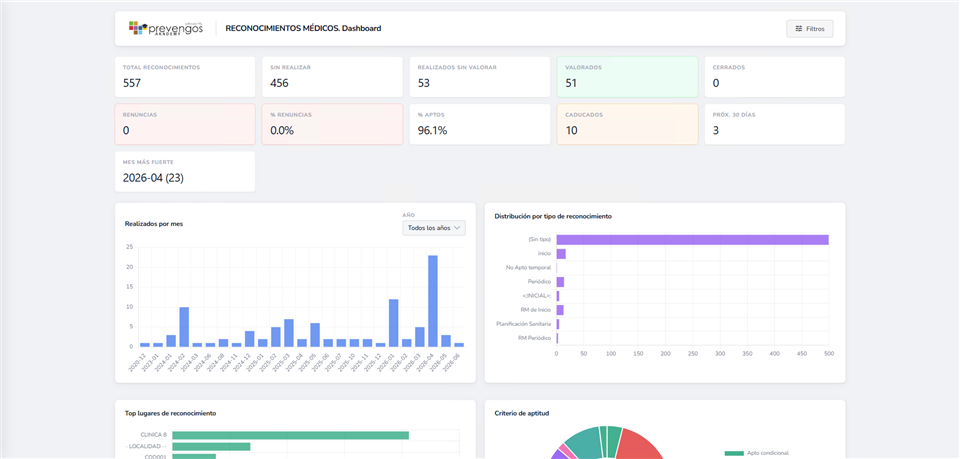Click the orange Caducados card
960x459 pixels.
628,124
